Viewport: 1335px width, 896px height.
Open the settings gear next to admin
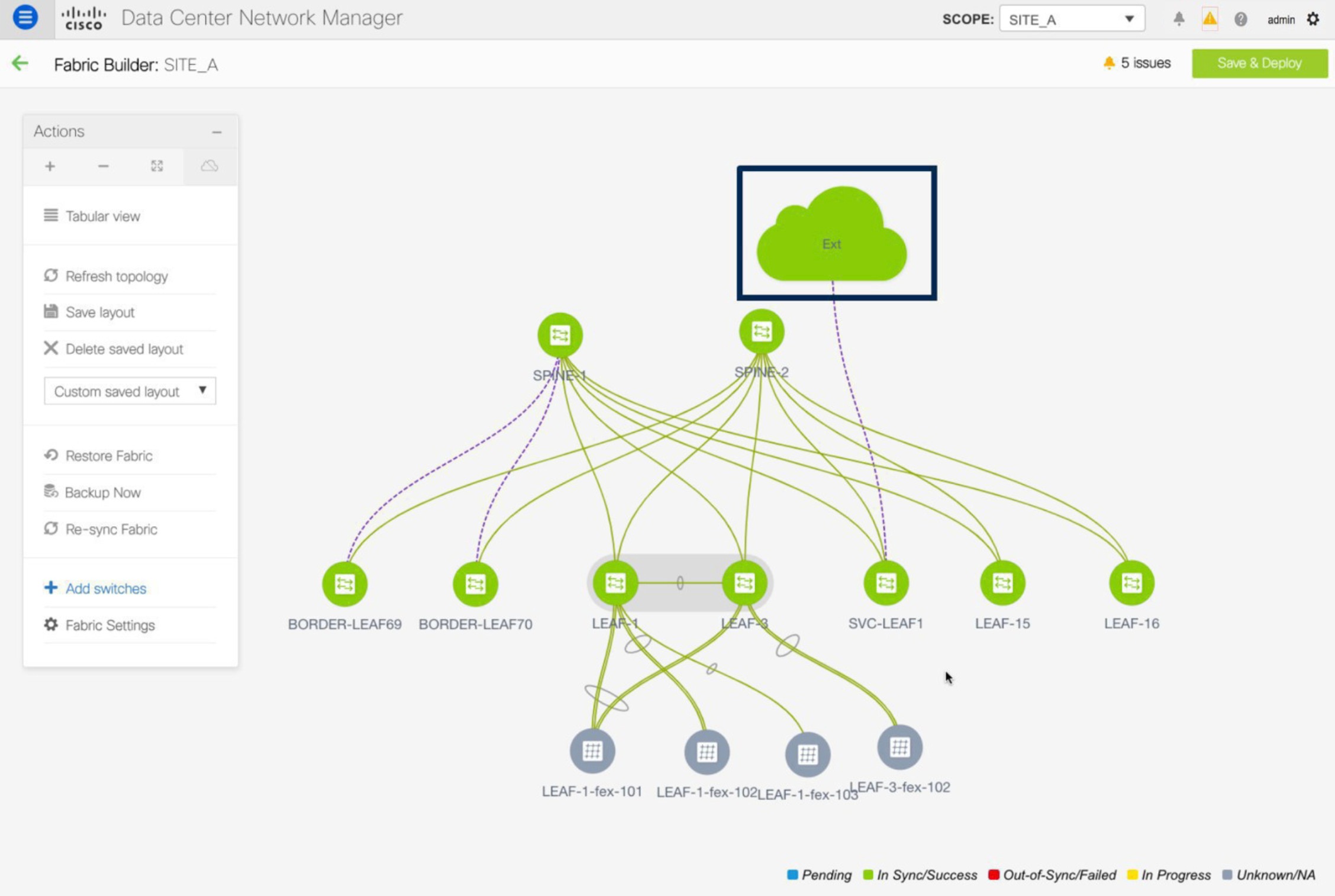coord(1313,20)
